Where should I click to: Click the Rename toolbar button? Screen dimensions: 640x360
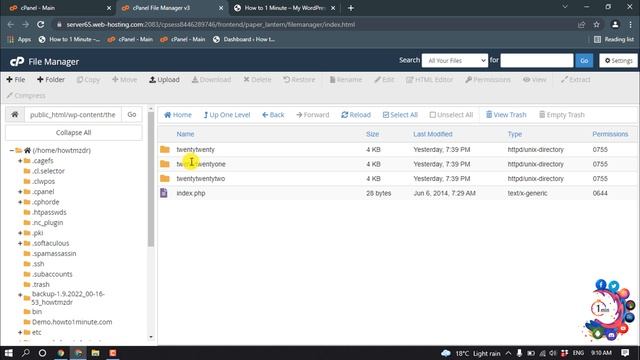pyautogui.click(x=346, y=80)
